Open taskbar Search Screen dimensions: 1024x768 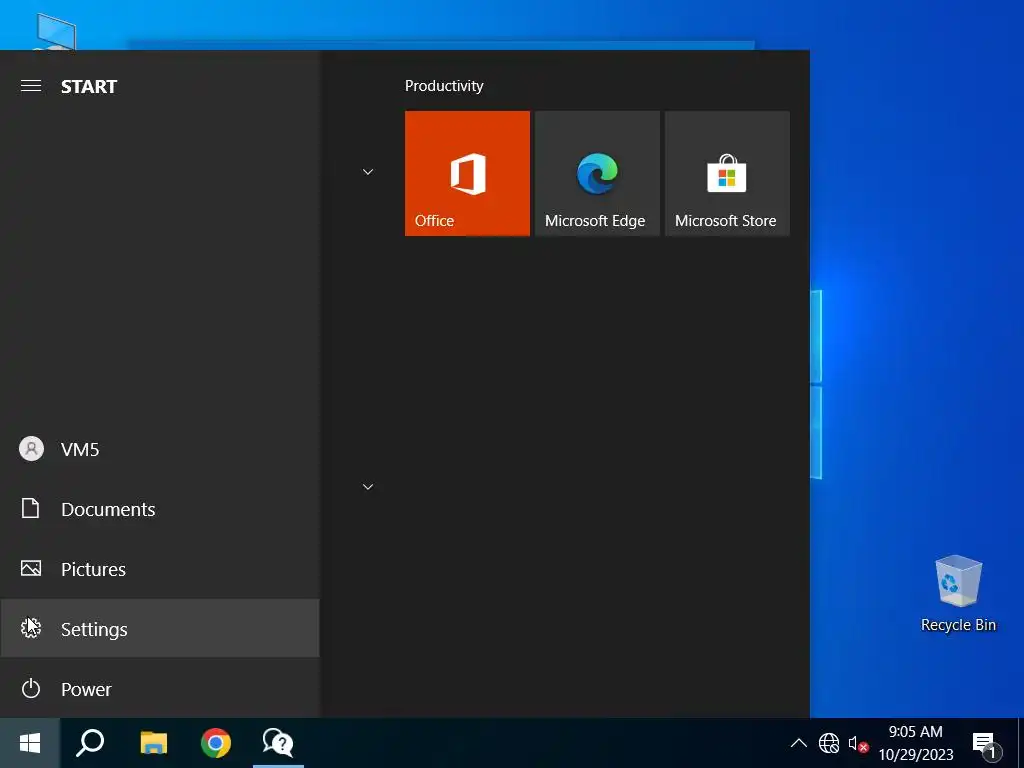[x=90, y=743]
